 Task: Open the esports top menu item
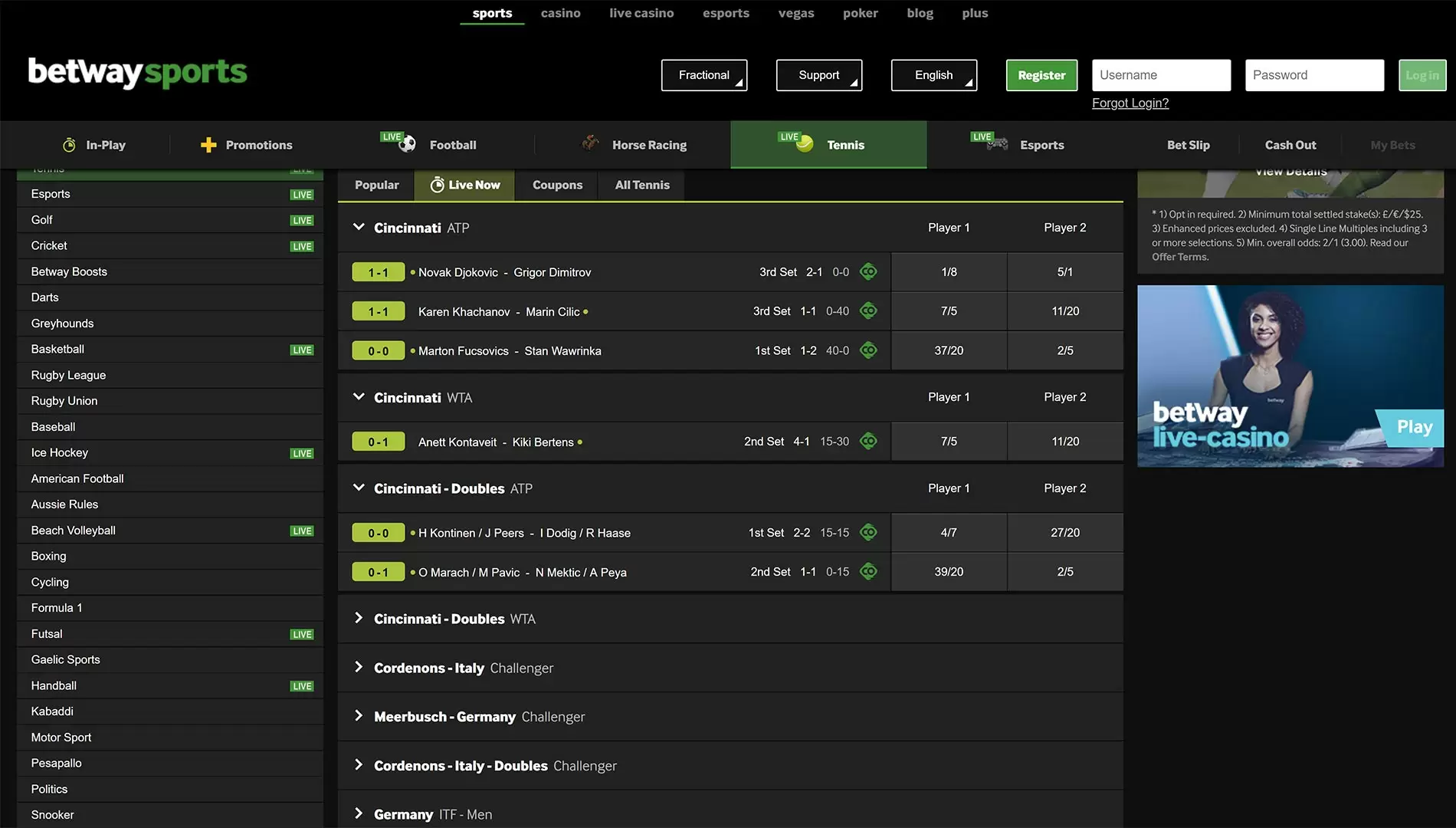coord(726,13)
